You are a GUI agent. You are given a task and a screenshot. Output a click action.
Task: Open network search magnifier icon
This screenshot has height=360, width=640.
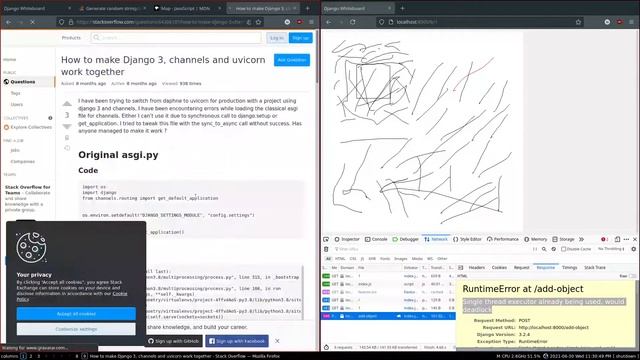[x=544, y=249]
